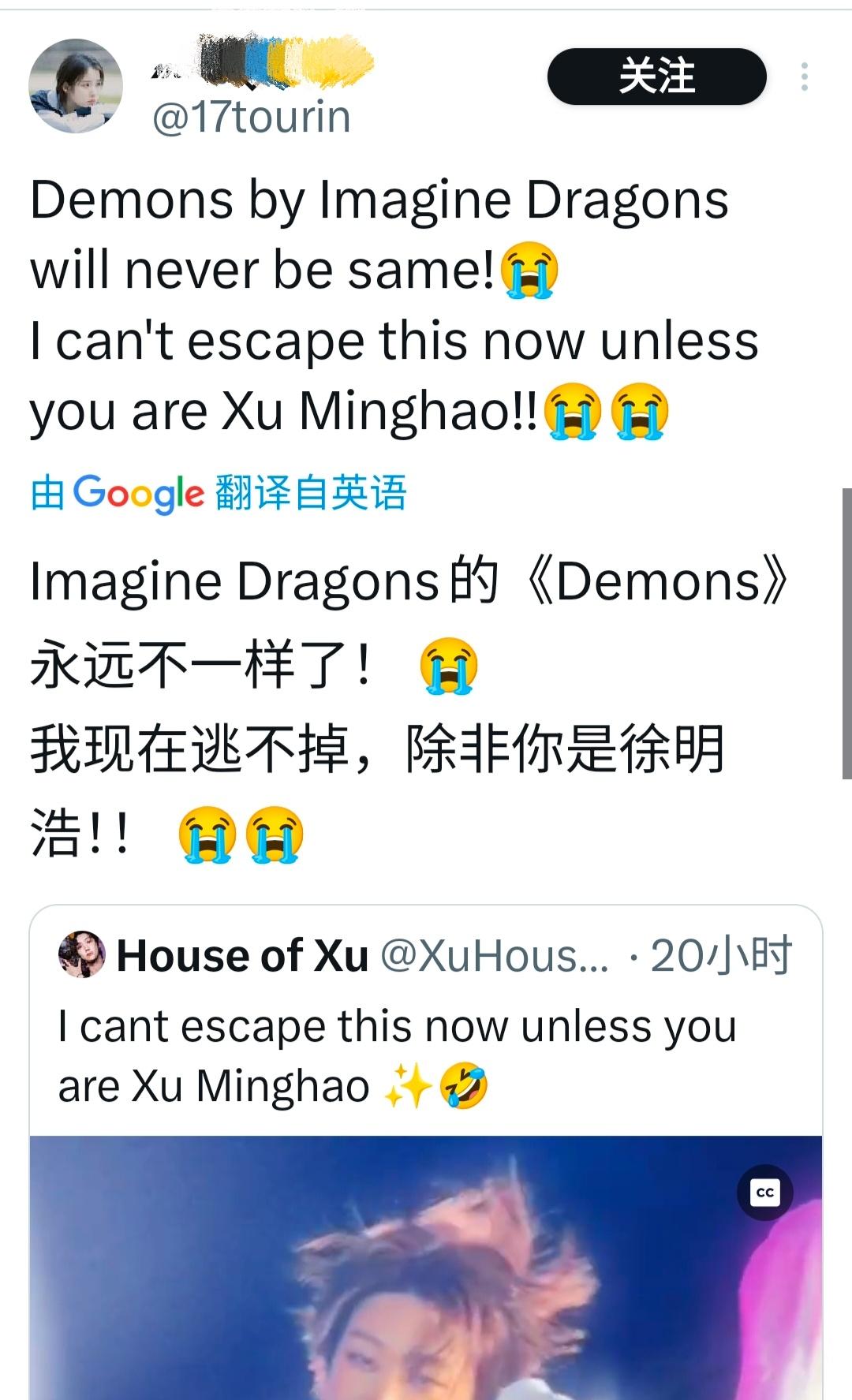852x1400 pixels.
Task: Tap the 20小时 timestamp on quoted tweet
Action: 720,956
